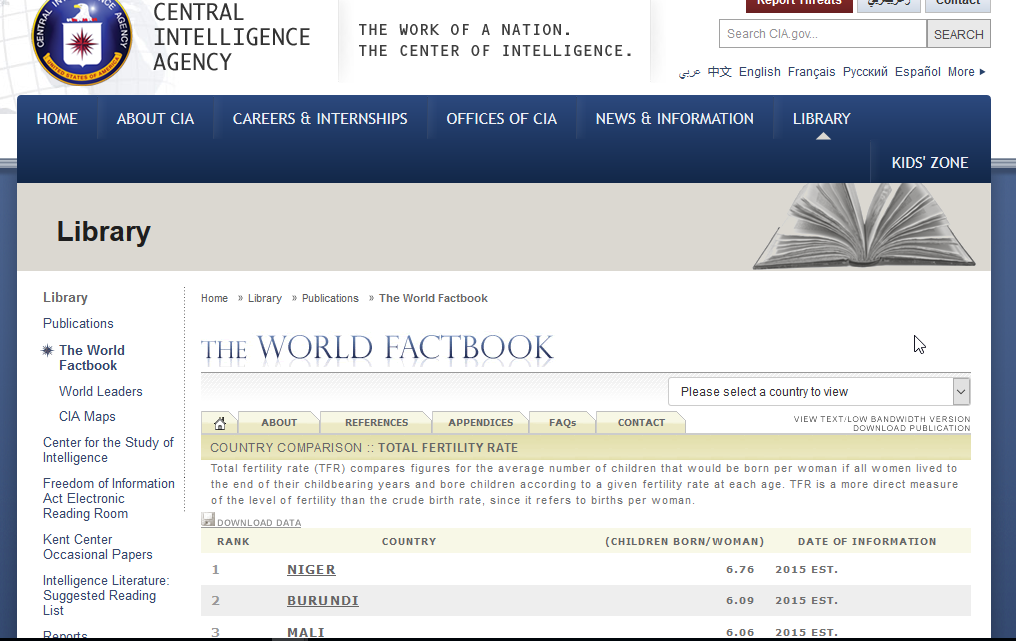This screenshot has height=641, width=1016.
Task: Open CIA Maps sidebar link
Action: (x=87, y=417)
